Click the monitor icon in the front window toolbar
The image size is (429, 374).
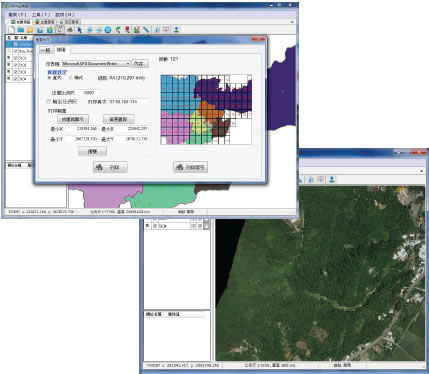point(166,30)
